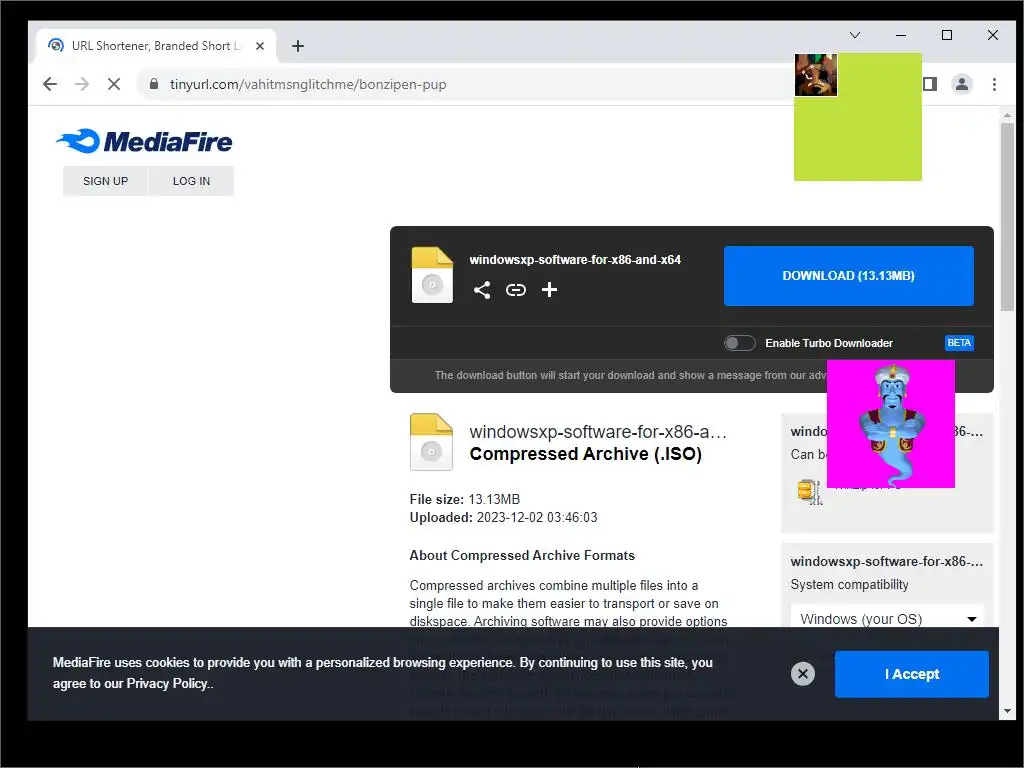Close the URL Shortener tab
Image resolution: width=1024 pixels, height=768 pixels.
pyautogui.click(x=260, y=46)
